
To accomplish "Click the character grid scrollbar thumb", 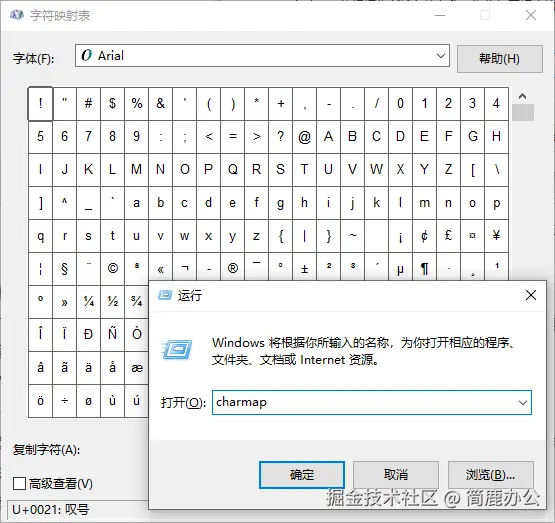I will pyautogui.click(x=523, y=113).
